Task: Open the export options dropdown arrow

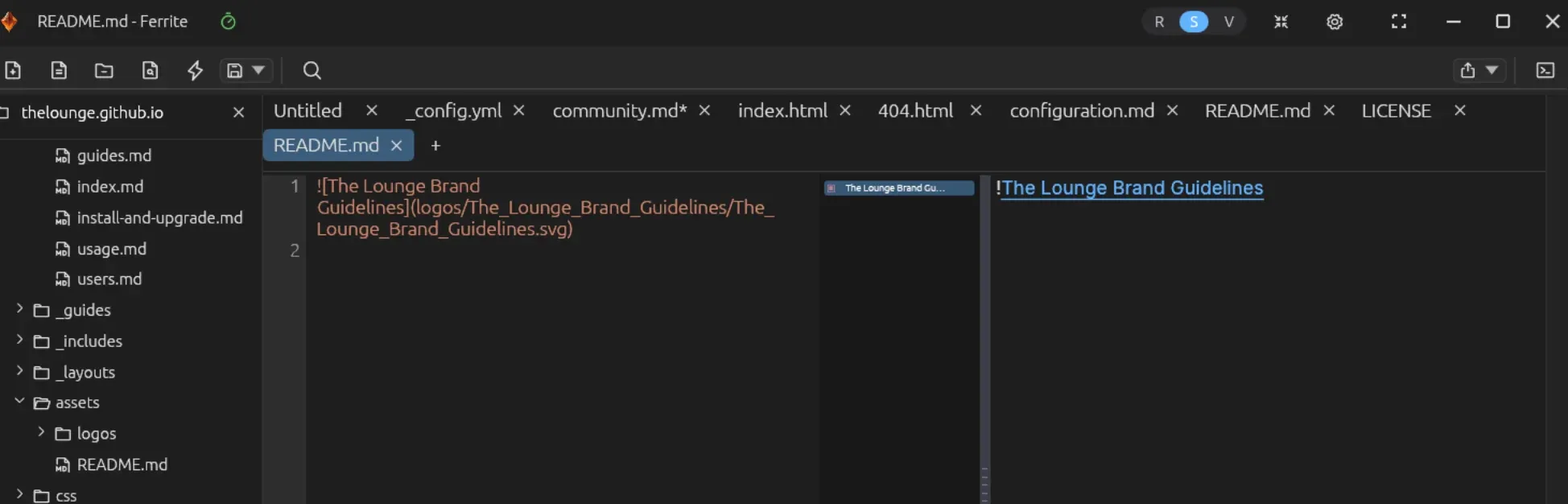Action: [x=1492, y=70]
